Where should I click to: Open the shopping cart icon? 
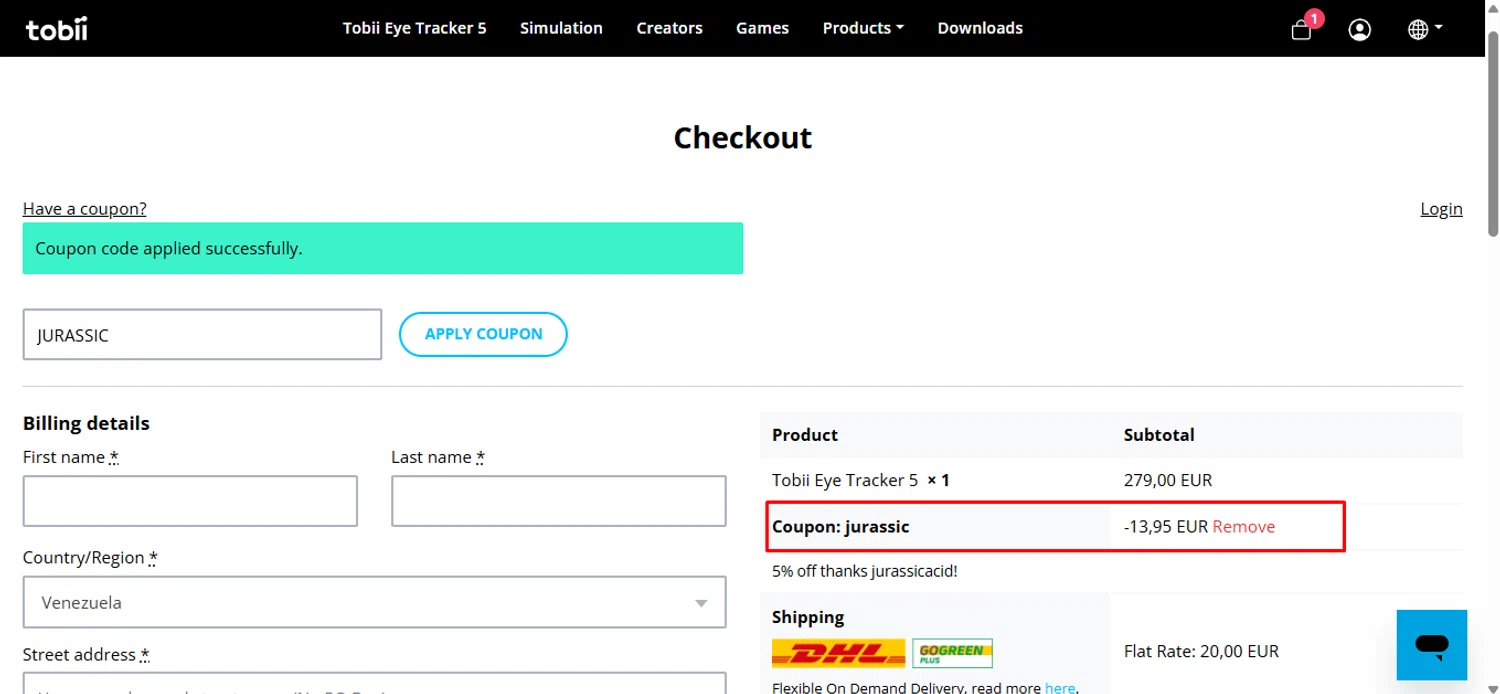[1301, 29]
